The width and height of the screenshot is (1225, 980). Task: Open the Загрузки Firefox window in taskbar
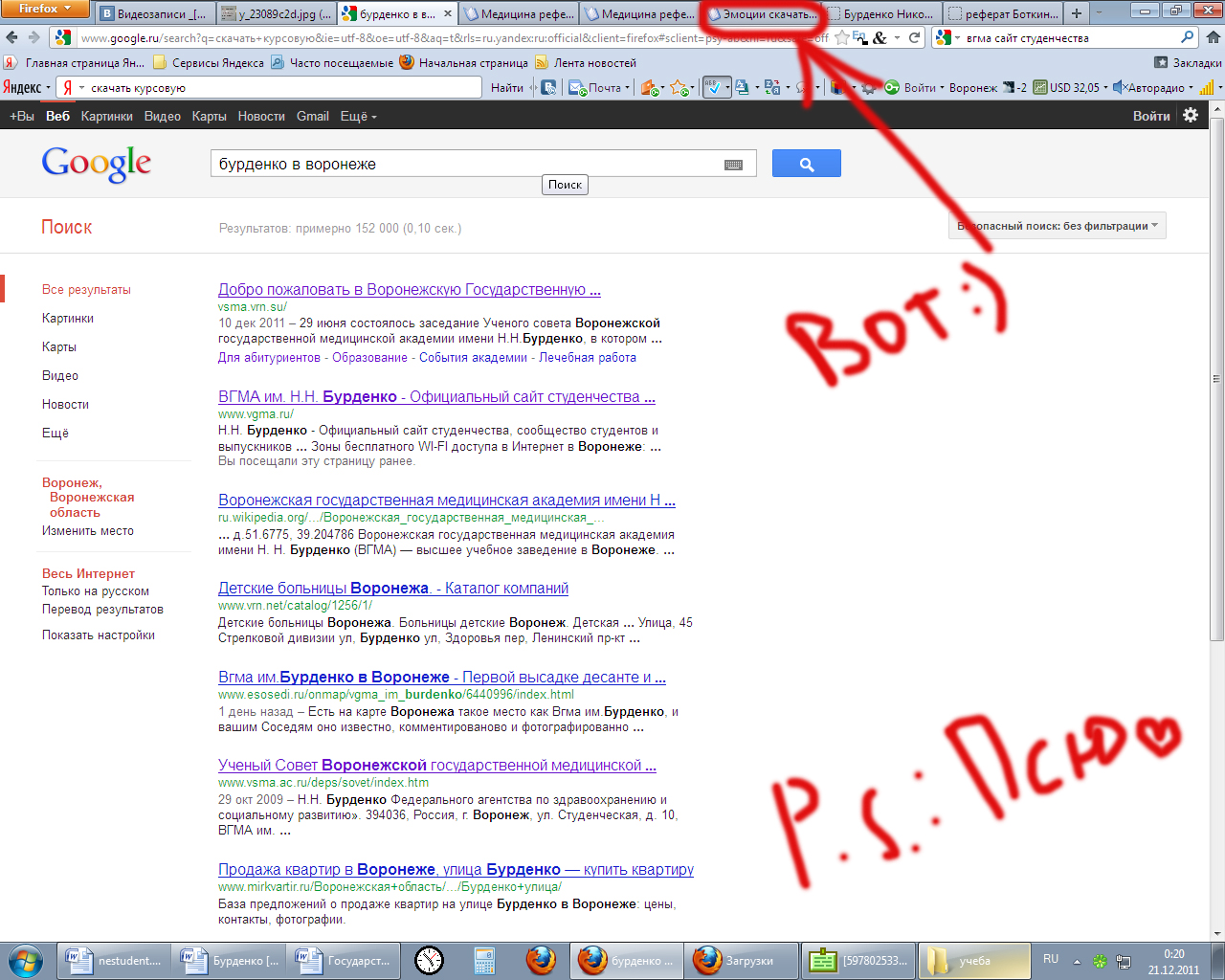743,960
